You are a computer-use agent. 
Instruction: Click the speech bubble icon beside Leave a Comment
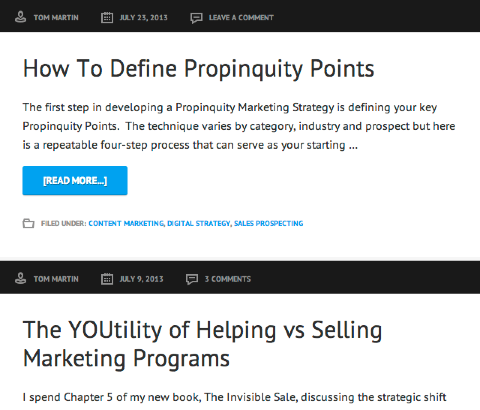196,18
